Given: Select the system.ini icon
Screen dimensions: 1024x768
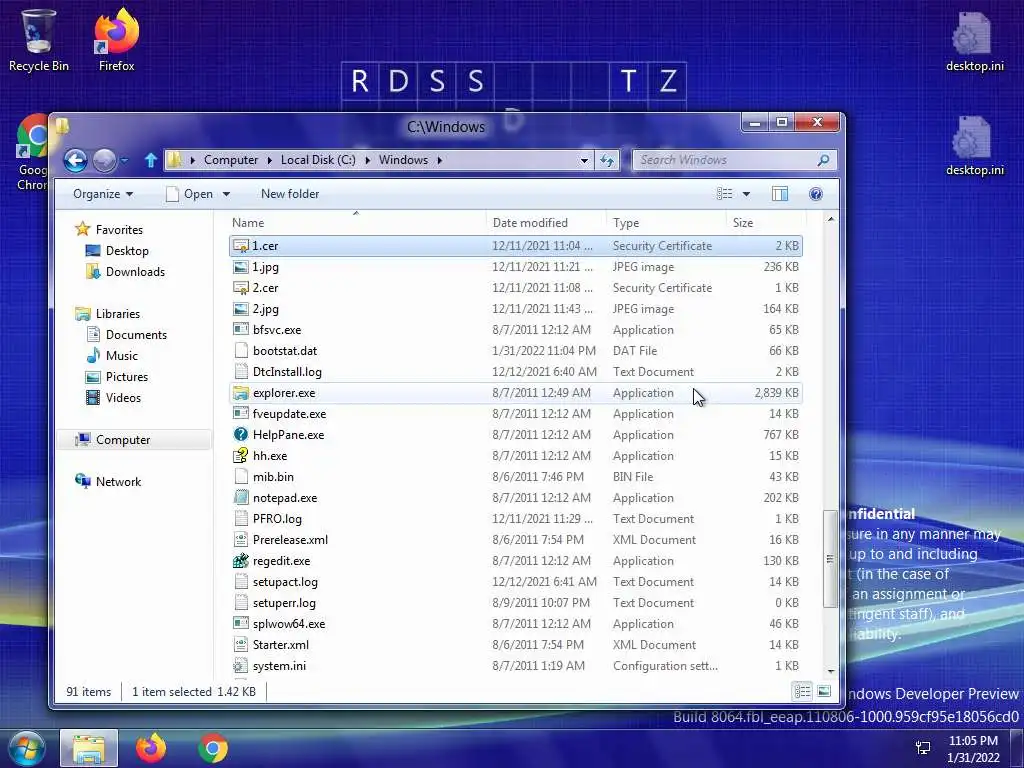Looking at the screenshot, I should (x=241, y=666).
